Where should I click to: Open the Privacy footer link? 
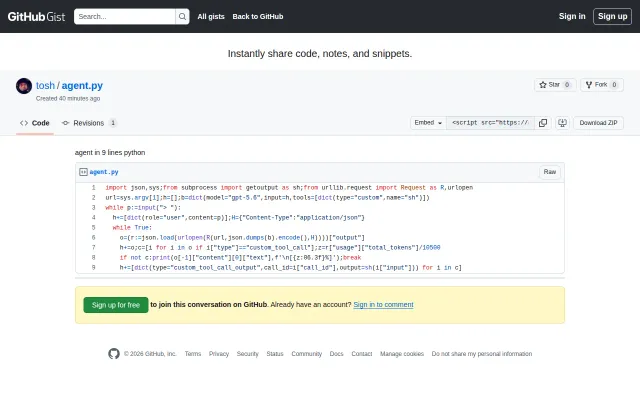(219, 354)
